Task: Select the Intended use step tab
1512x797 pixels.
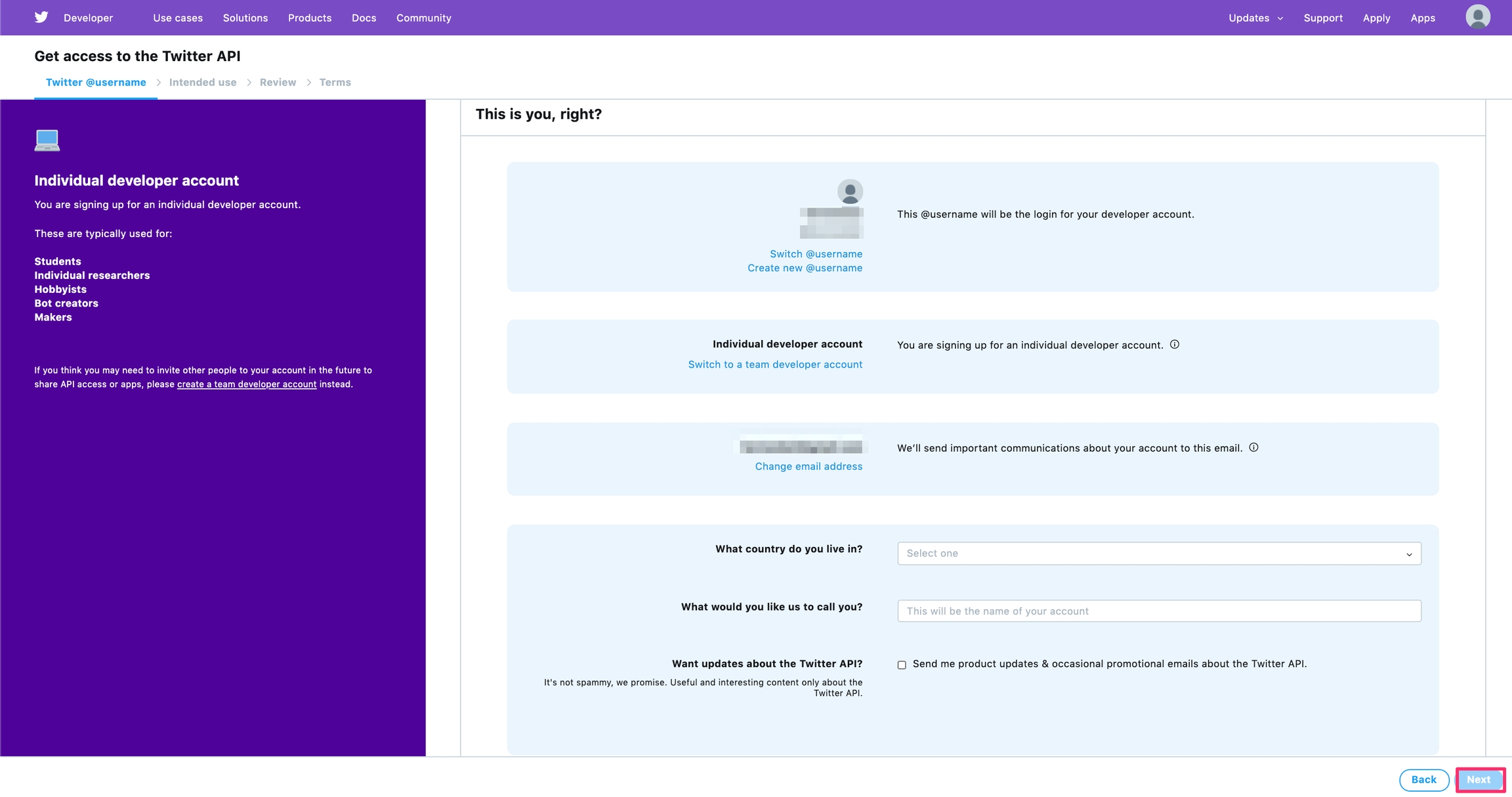Action: (x=203, y=82)
